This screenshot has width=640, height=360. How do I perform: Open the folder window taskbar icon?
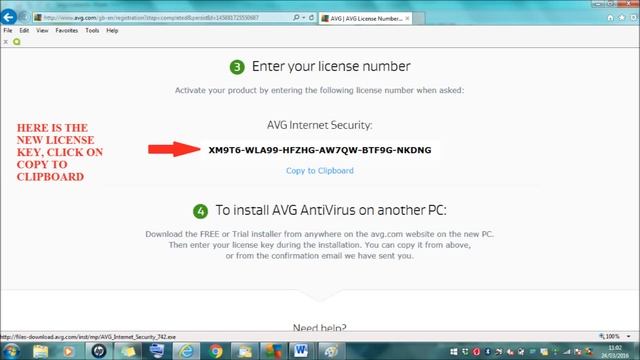click(245, 351)
